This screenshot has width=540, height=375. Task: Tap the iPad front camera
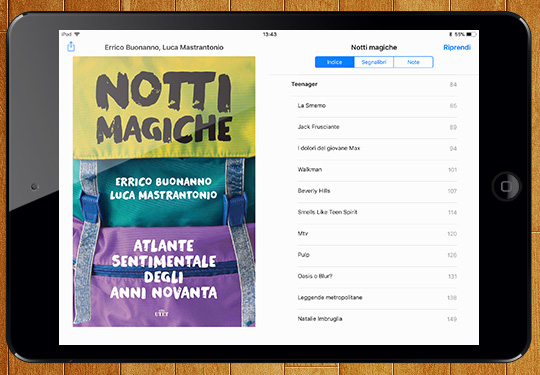(34, 187)
